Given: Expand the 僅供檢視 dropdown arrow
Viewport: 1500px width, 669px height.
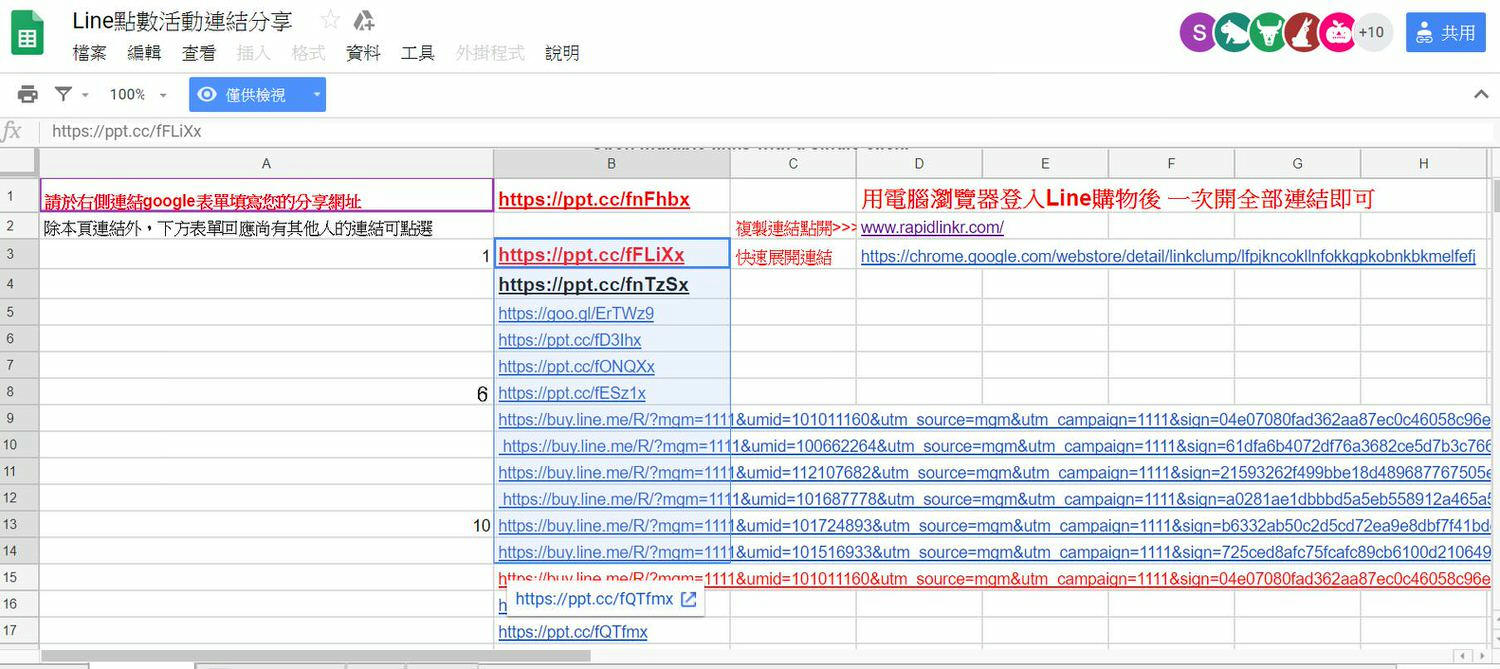Looking at the screenshot, I should tap(316, 95).
